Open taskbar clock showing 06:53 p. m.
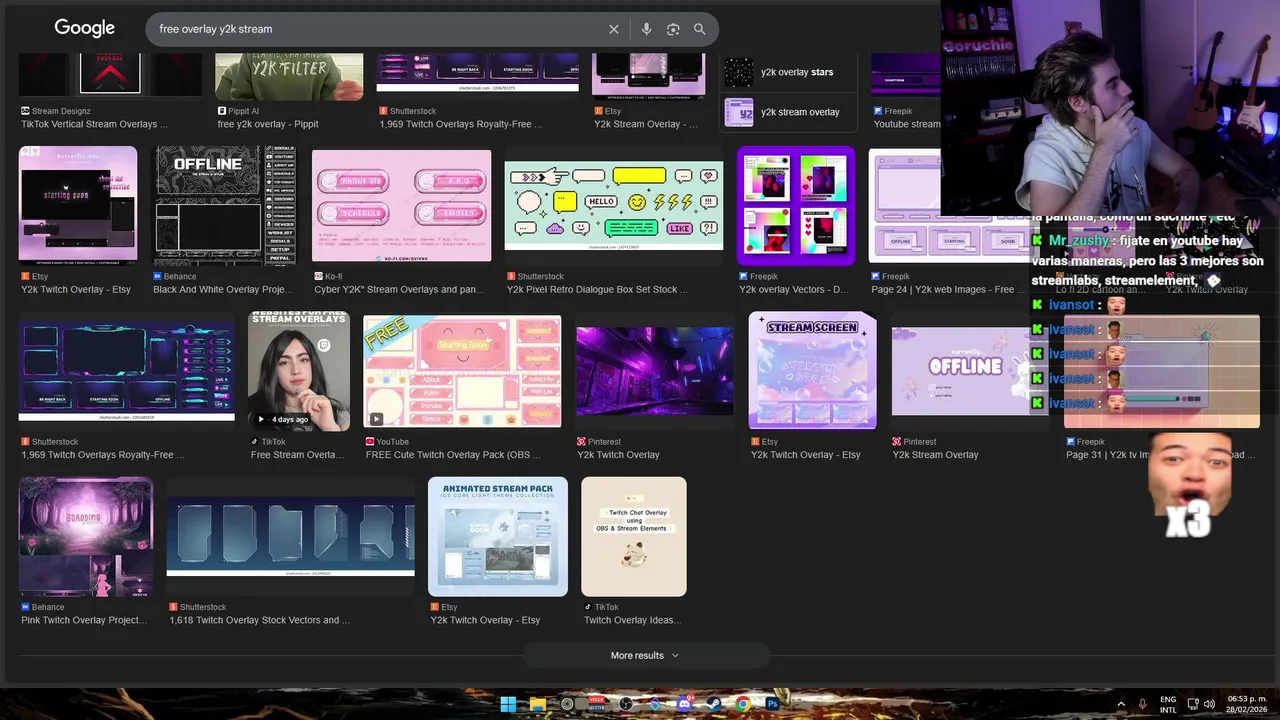The image size is (1280, 720). (x=1247, y=704)
